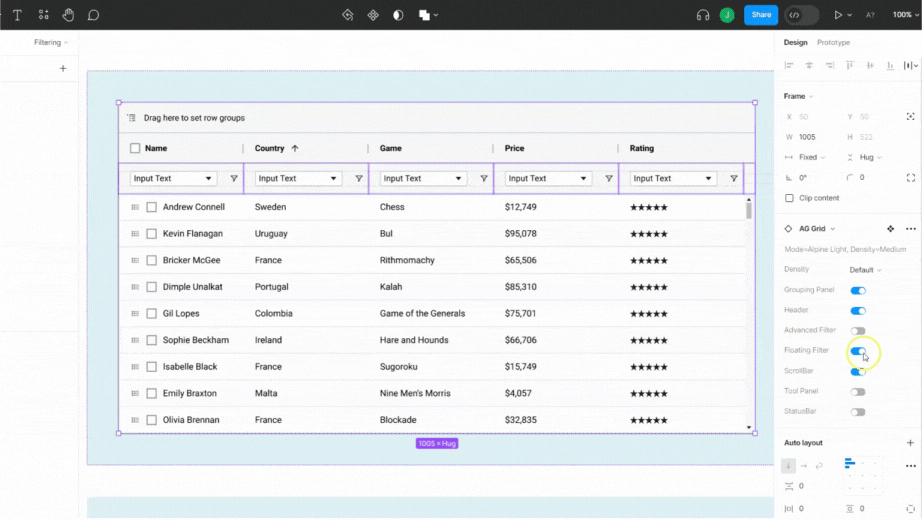
Task: Click the filter icon in the Name column
Action: coord(234,179)
